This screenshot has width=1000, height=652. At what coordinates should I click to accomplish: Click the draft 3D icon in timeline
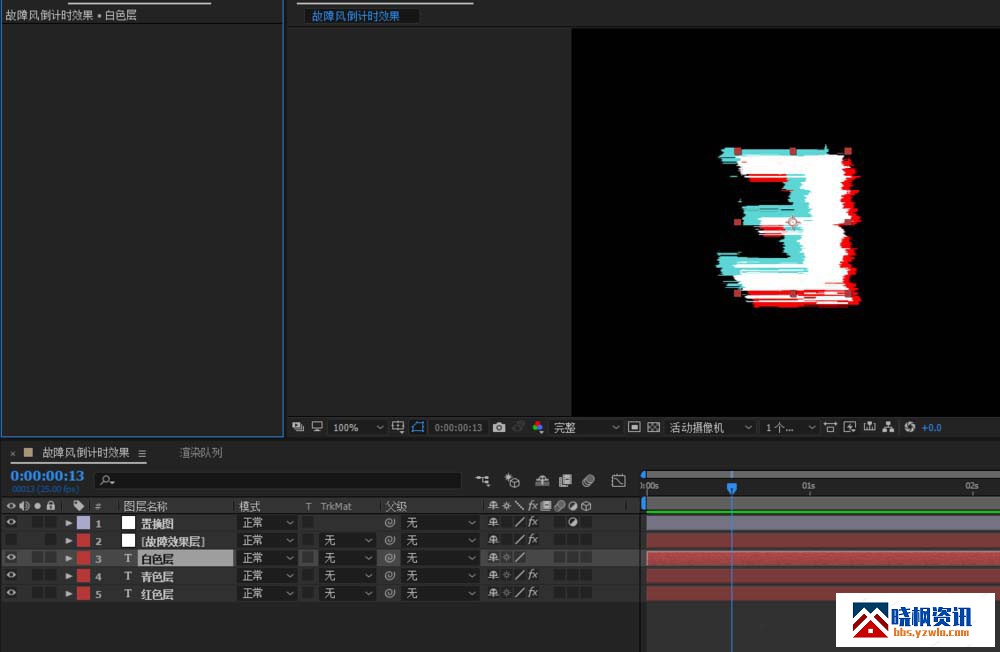(512, 480)
